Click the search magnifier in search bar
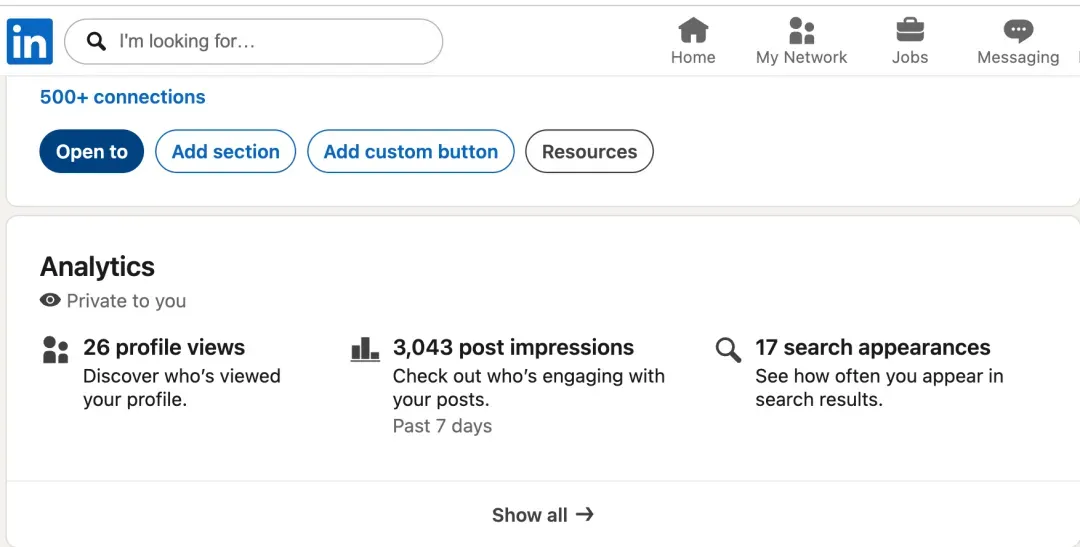Image resolution: width=1080 pixels, height=547 pixels. (96, 41)
